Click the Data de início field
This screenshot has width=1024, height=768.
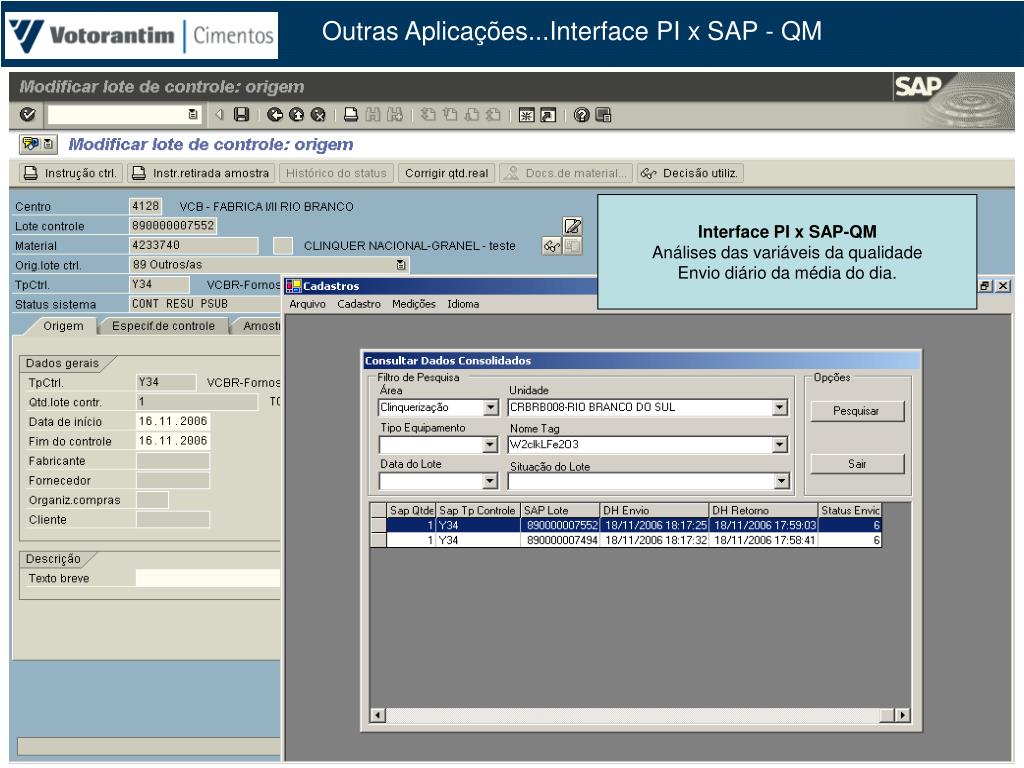click(x=173, y=422)
